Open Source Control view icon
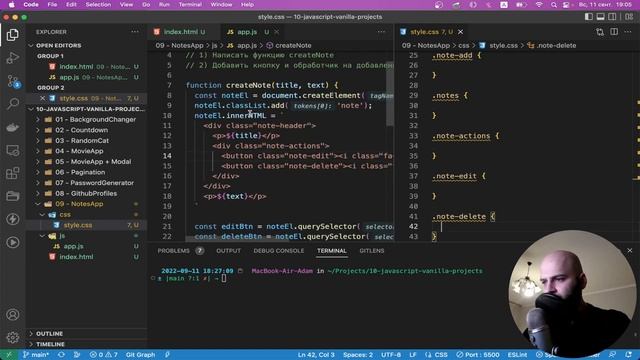Screen dimensions: 640x360 point(13,81)
